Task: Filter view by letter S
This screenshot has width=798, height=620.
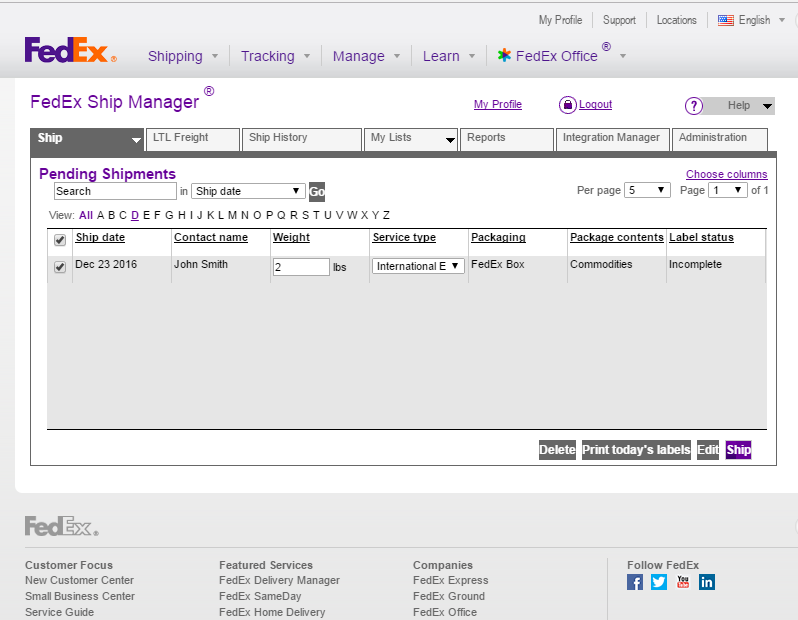Action: [305, 215]
